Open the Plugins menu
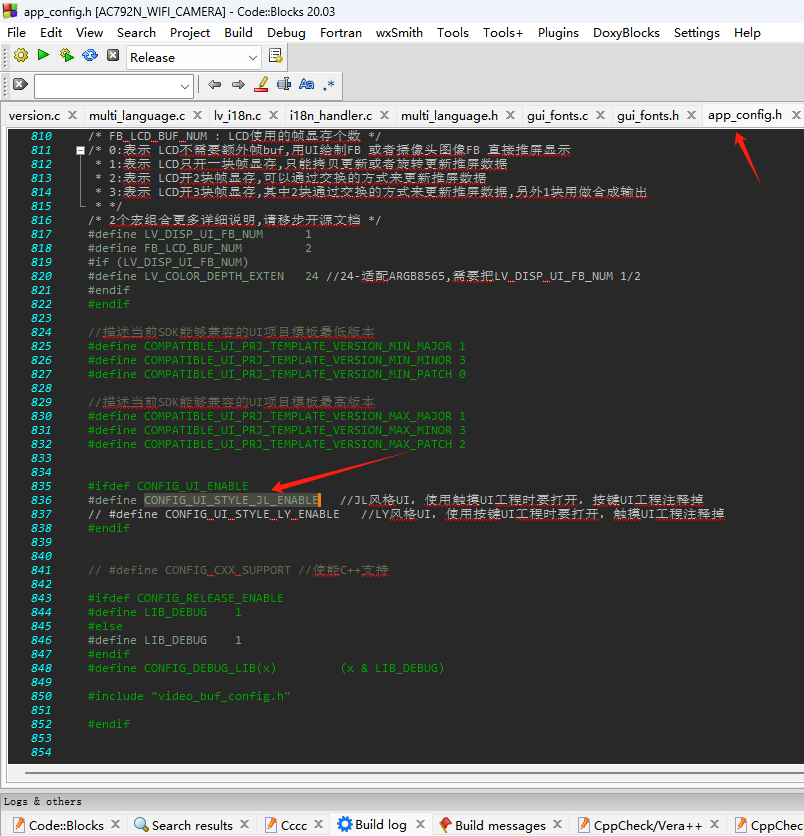804x836 pixels. tap(558, 33)
